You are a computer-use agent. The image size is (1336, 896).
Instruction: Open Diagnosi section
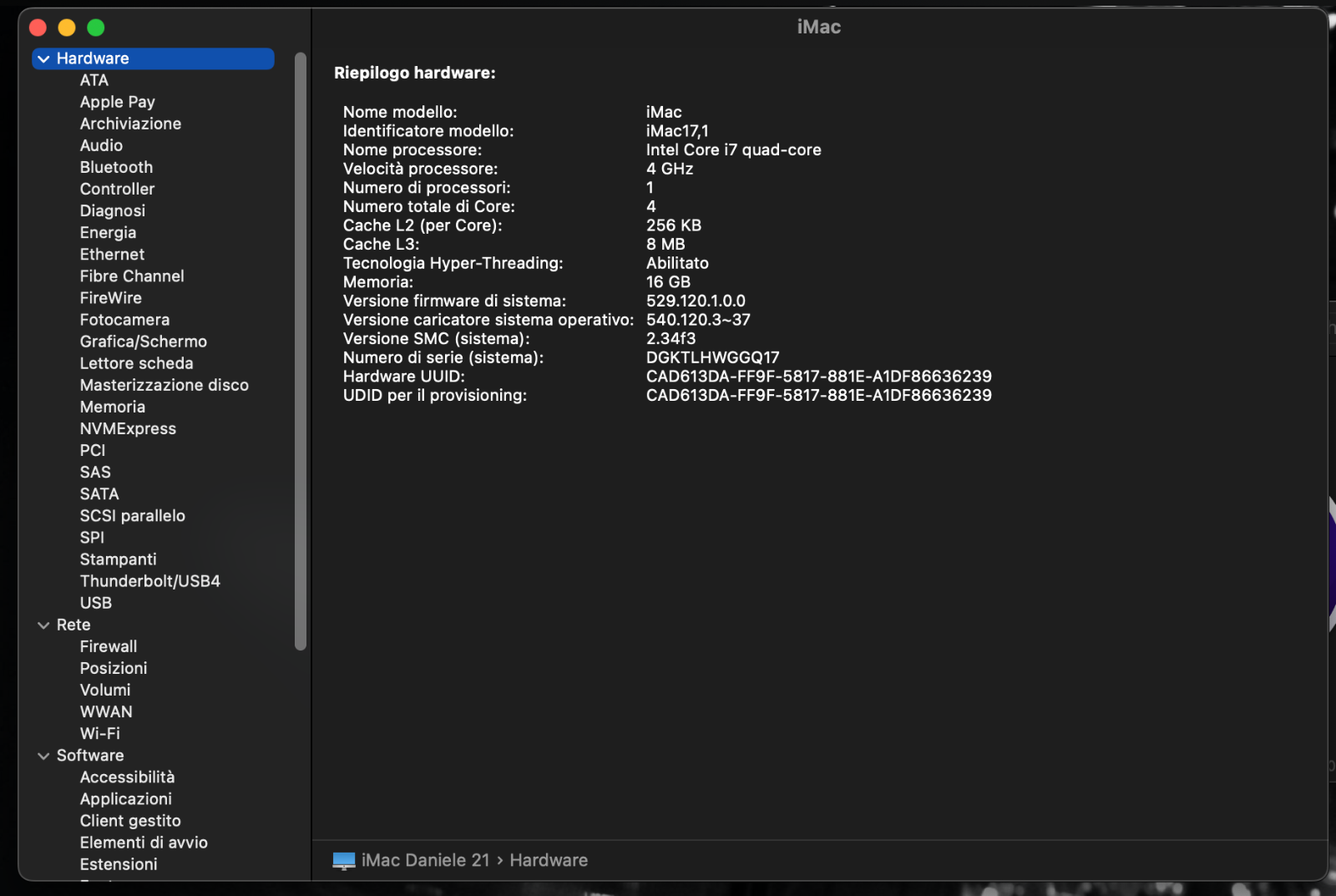click(113, 211)
